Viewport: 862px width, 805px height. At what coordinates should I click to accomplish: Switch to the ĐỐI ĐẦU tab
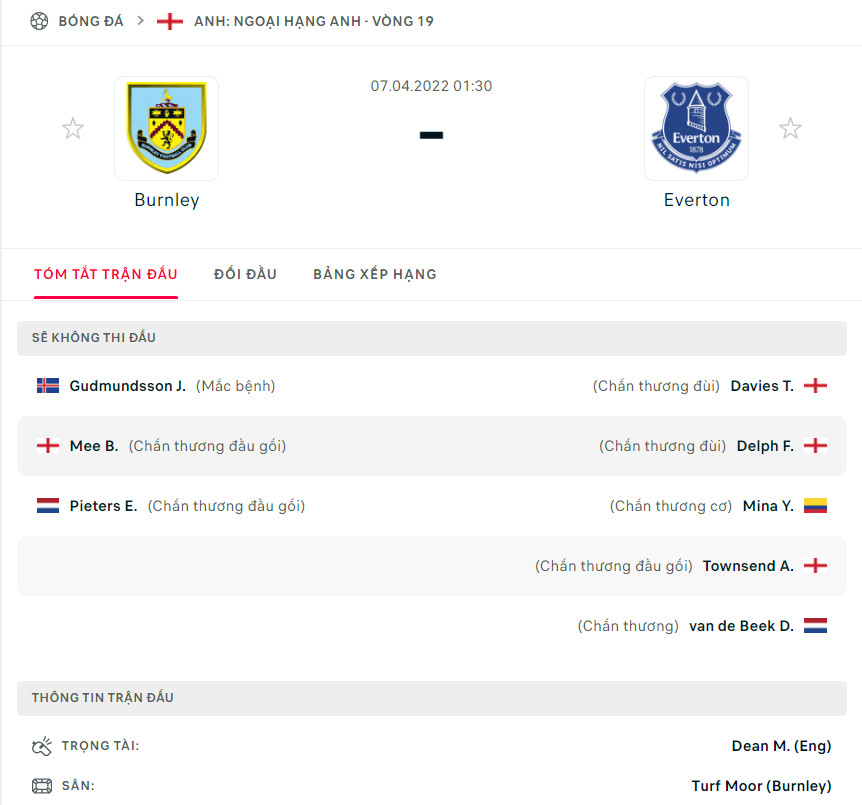245,274
